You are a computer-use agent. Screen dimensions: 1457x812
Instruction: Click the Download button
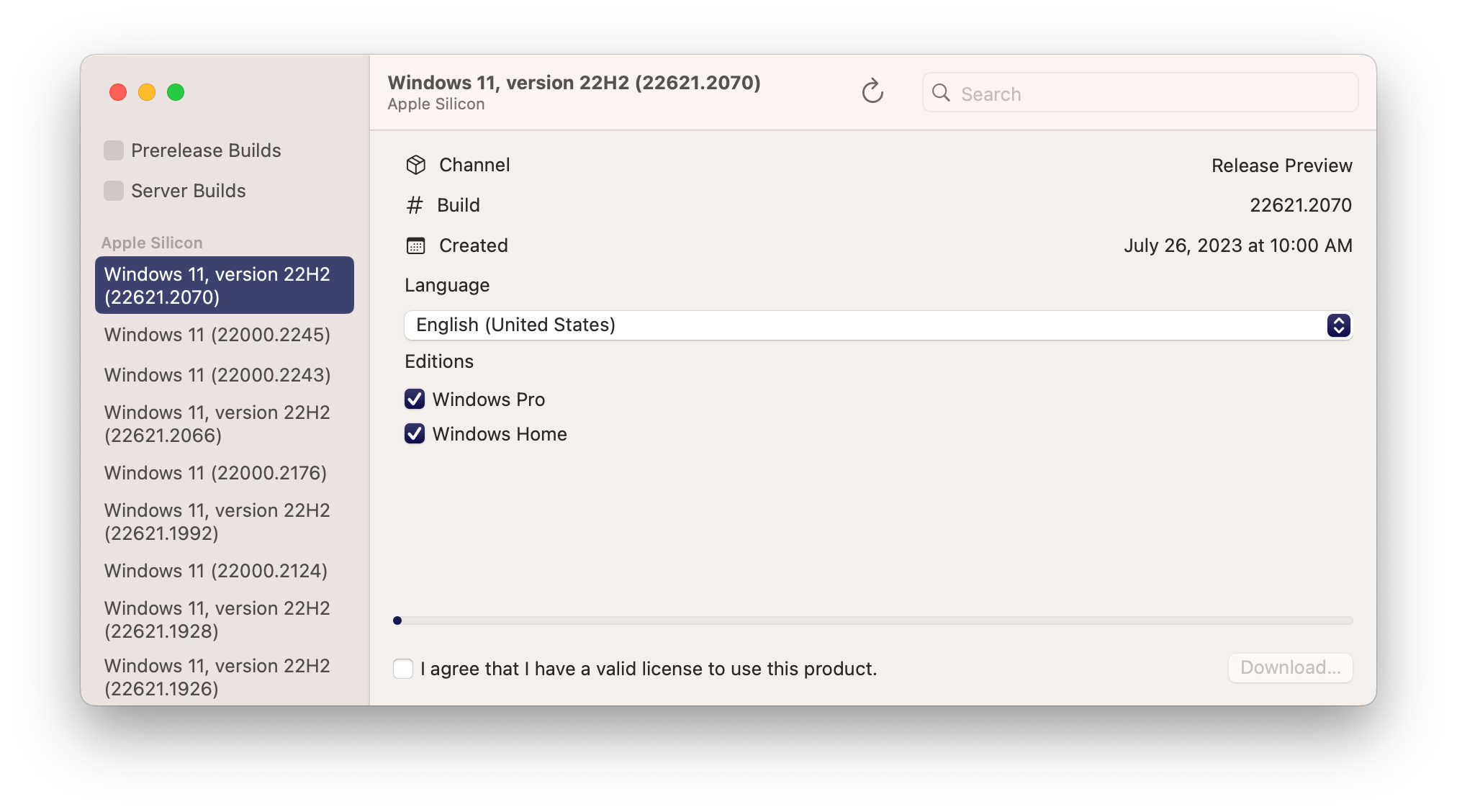coord(1290,668)
